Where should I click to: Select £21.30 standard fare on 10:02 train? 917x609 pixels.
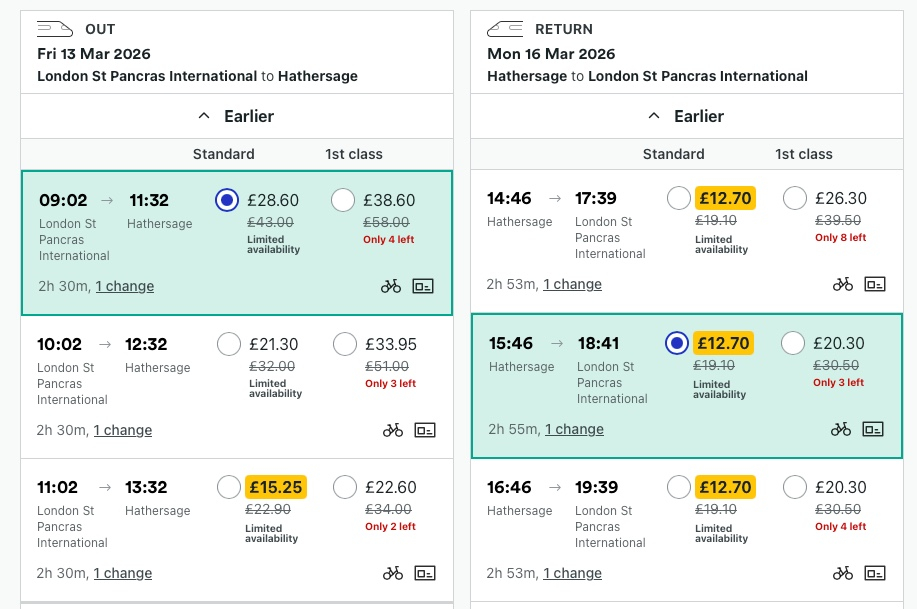[x=229, y=344]
